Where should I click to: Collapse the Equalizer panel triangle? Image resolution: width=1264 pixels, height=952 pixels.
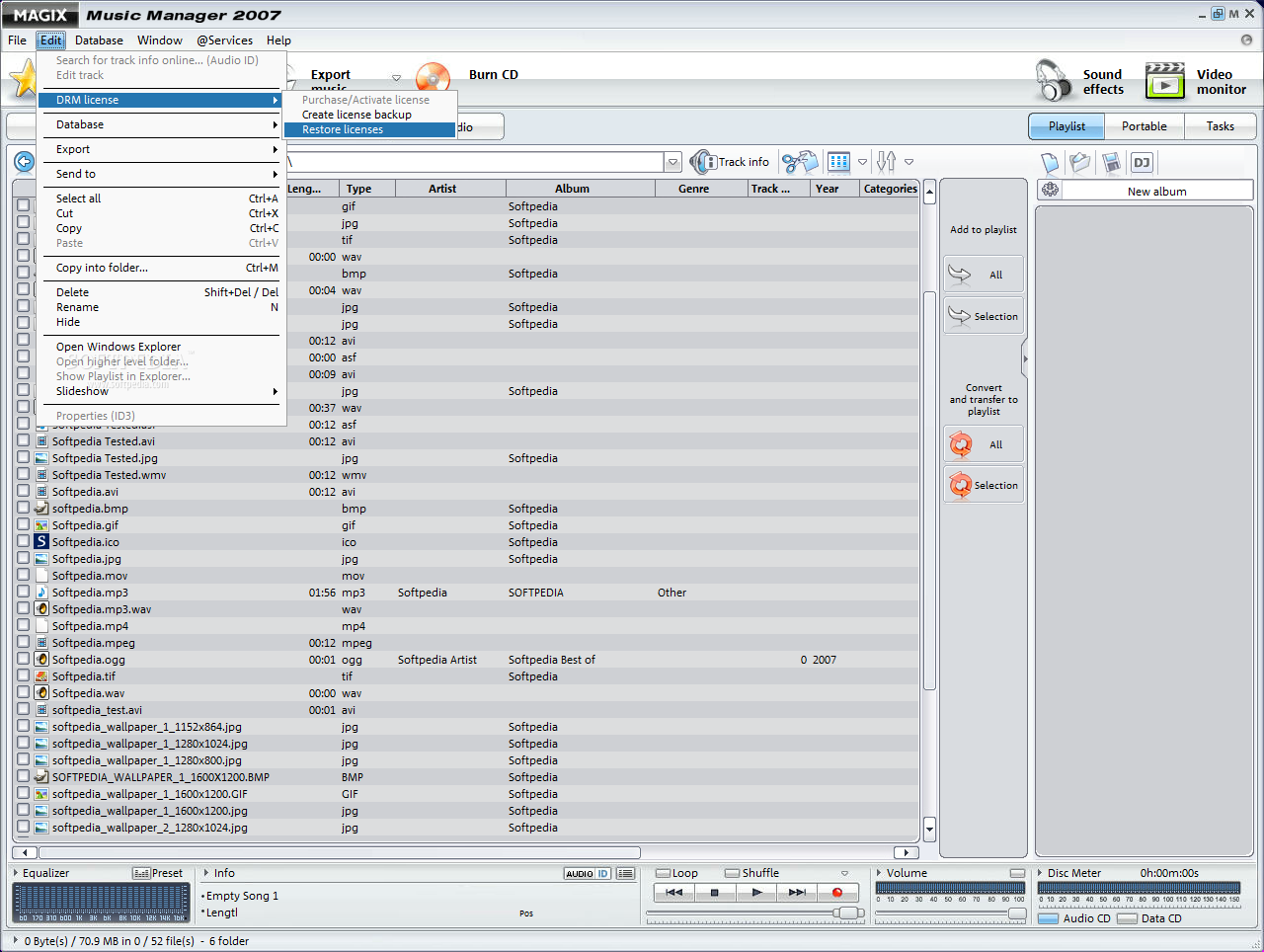(x=16, y=873)
